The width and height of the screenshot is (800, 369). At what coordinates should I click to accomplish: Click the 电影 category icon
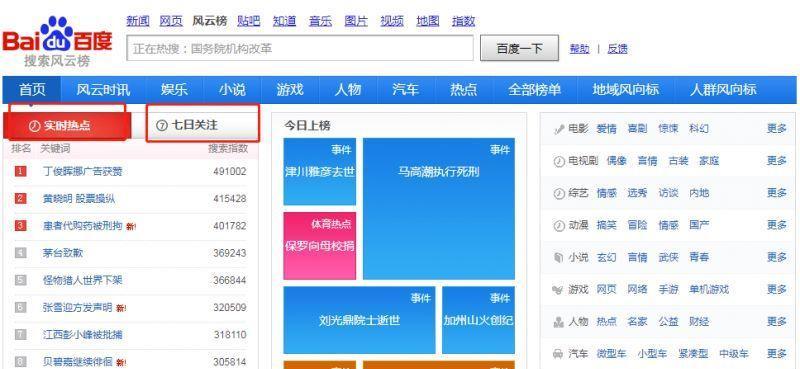[x=559, y=129]
